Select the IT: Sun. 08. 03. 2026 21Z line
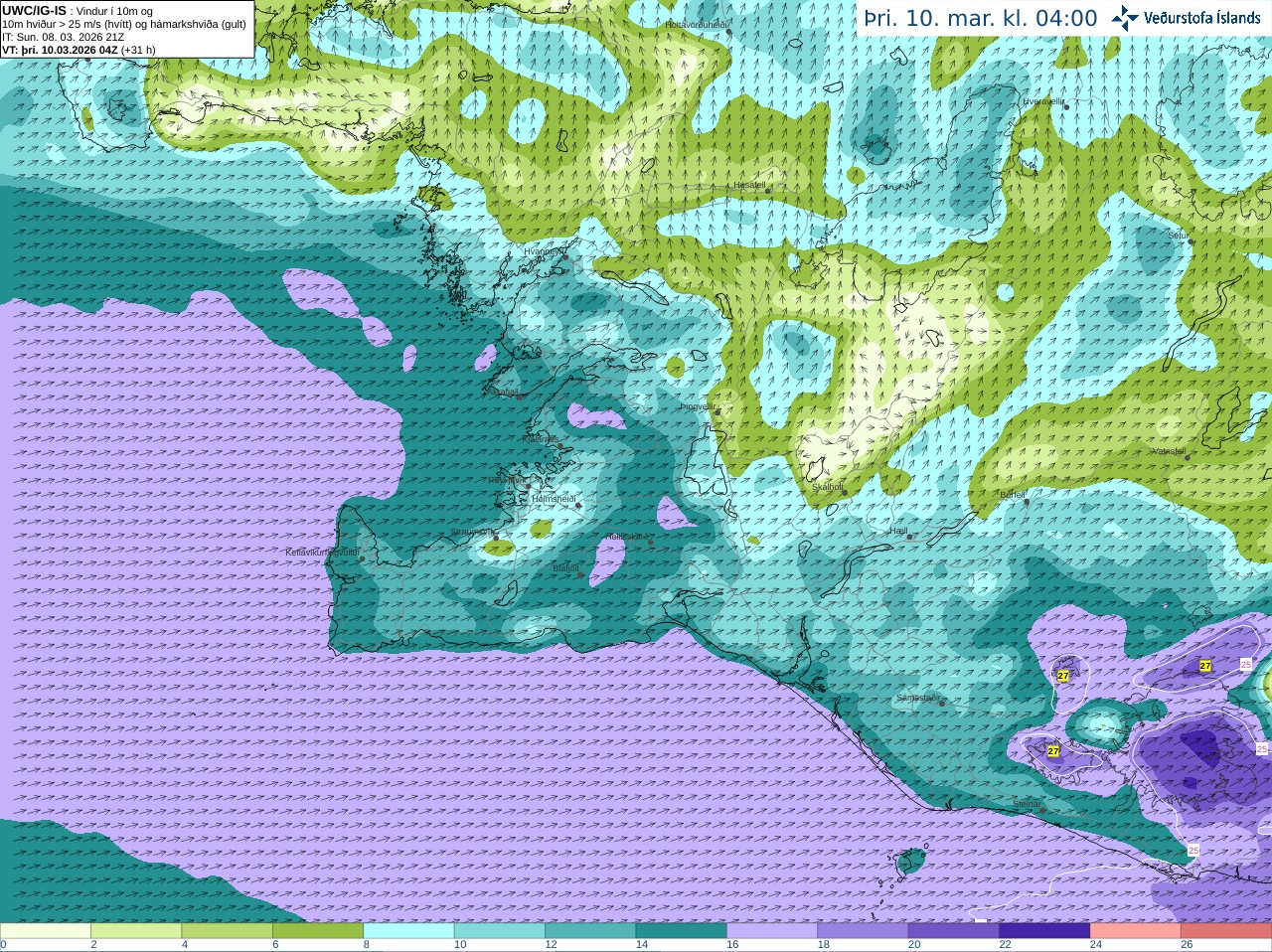 64,37
